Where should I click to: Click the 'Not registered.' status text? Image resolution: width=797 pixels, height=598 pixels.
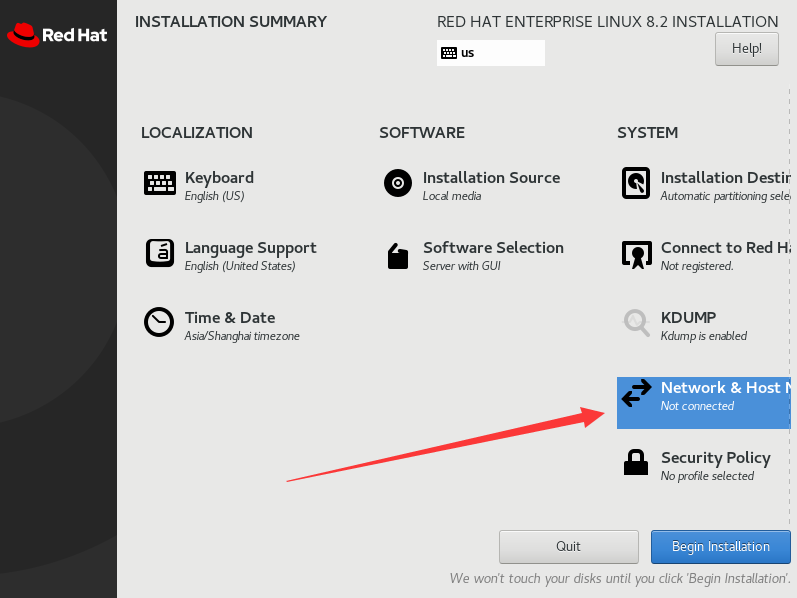click(697, 266)
